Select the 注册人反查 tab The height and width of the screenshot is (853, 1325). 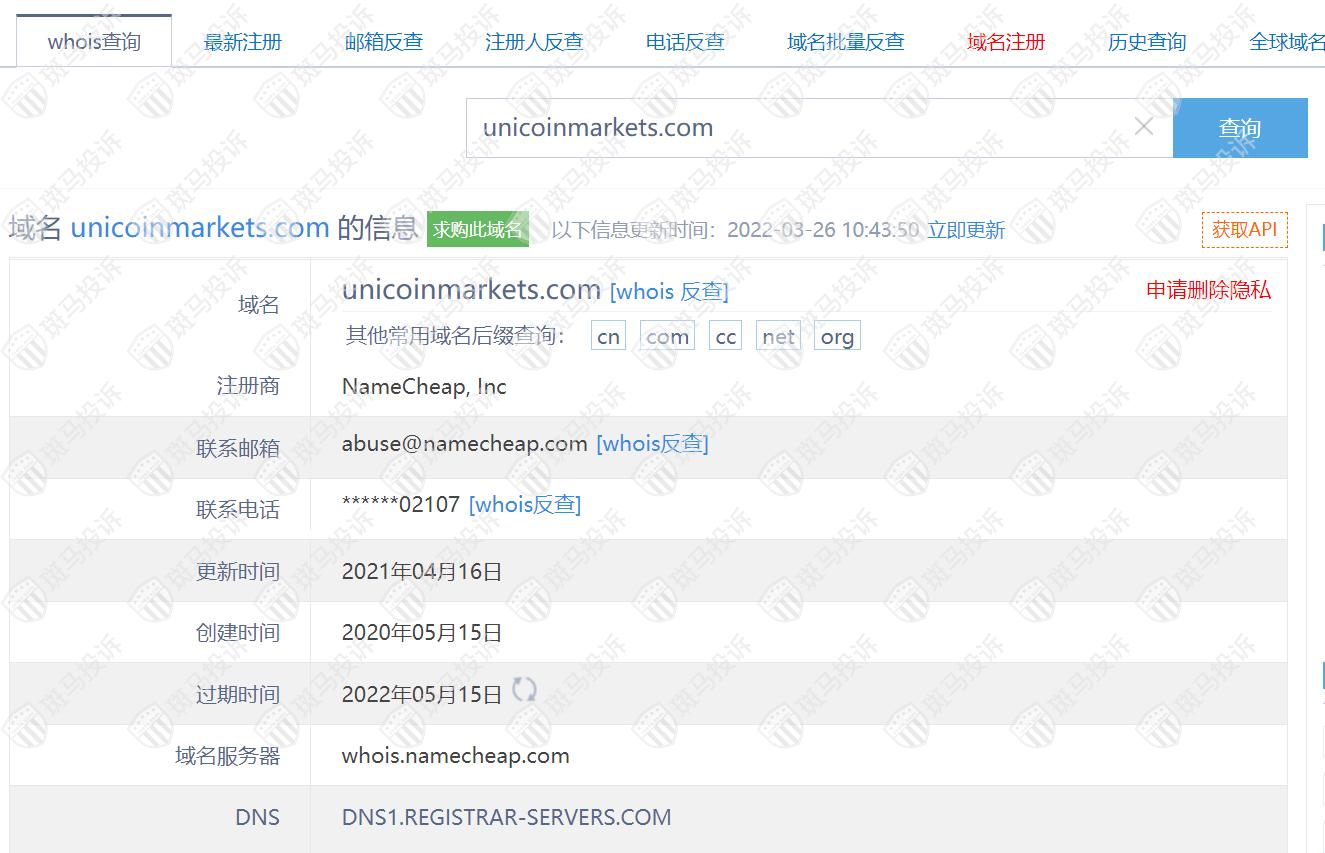point(534,42)
